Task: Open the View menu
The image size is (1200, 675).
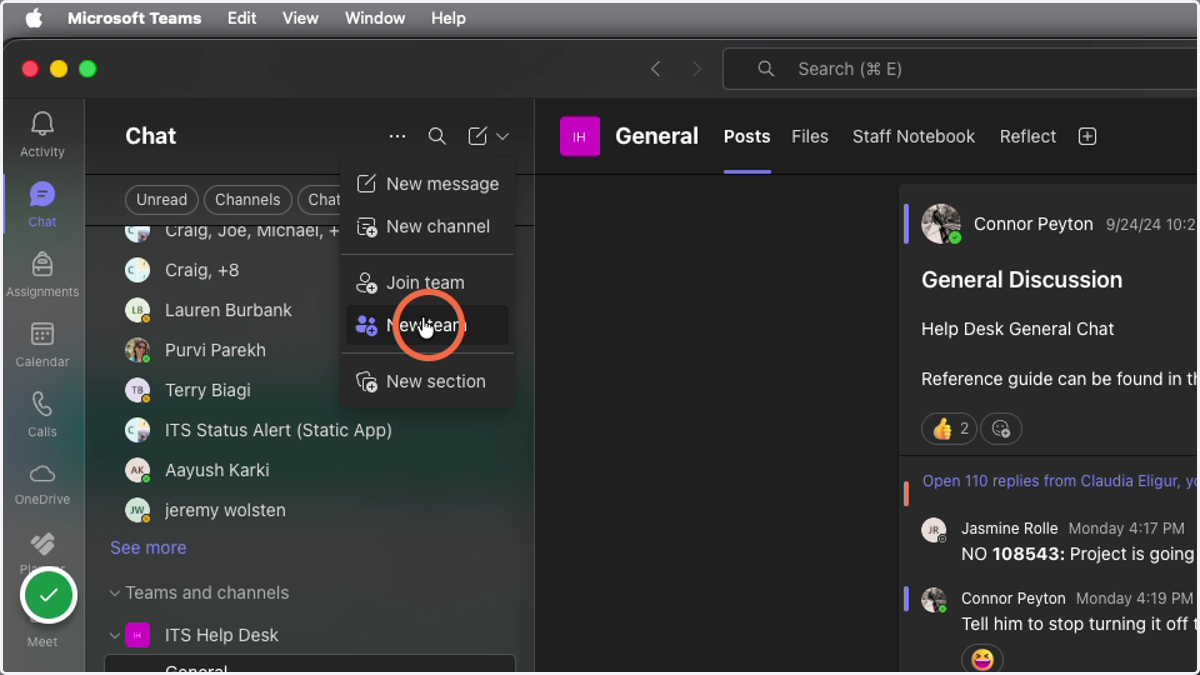Action: click(x=300, y=18)
